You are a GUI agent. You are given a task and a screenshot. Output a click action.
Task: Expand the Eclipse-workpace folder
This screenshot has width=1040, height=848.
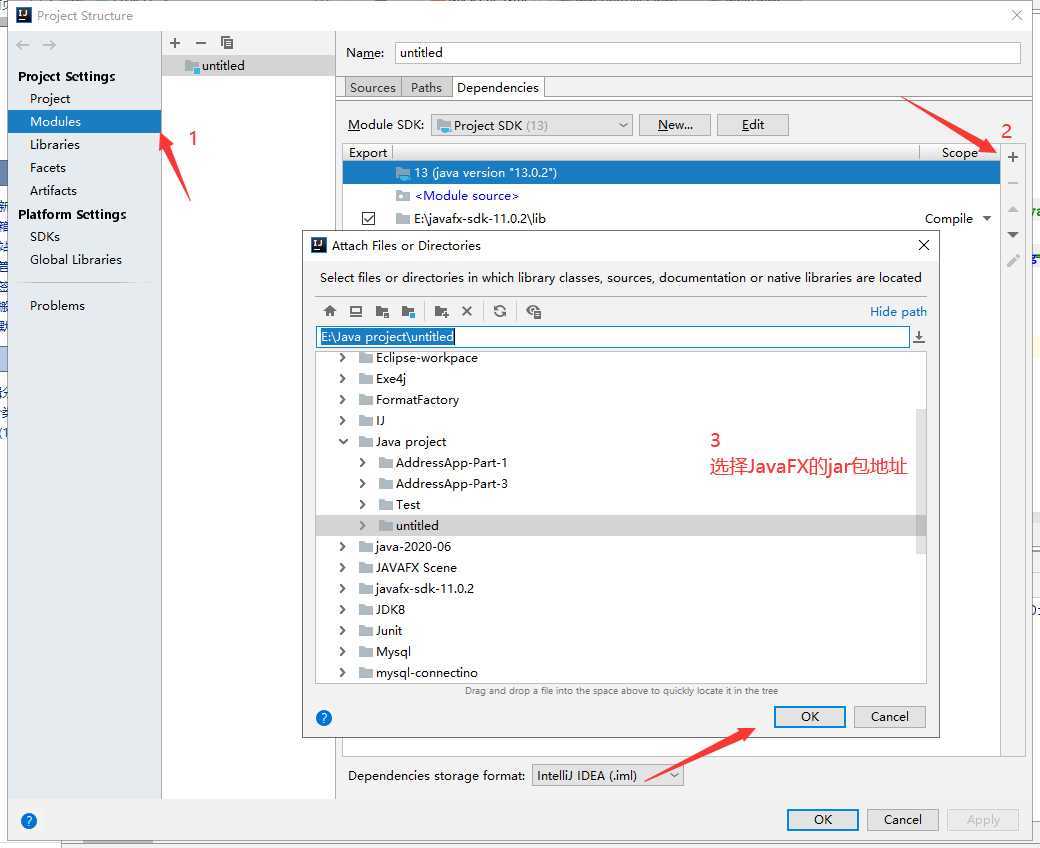[342, 357]
